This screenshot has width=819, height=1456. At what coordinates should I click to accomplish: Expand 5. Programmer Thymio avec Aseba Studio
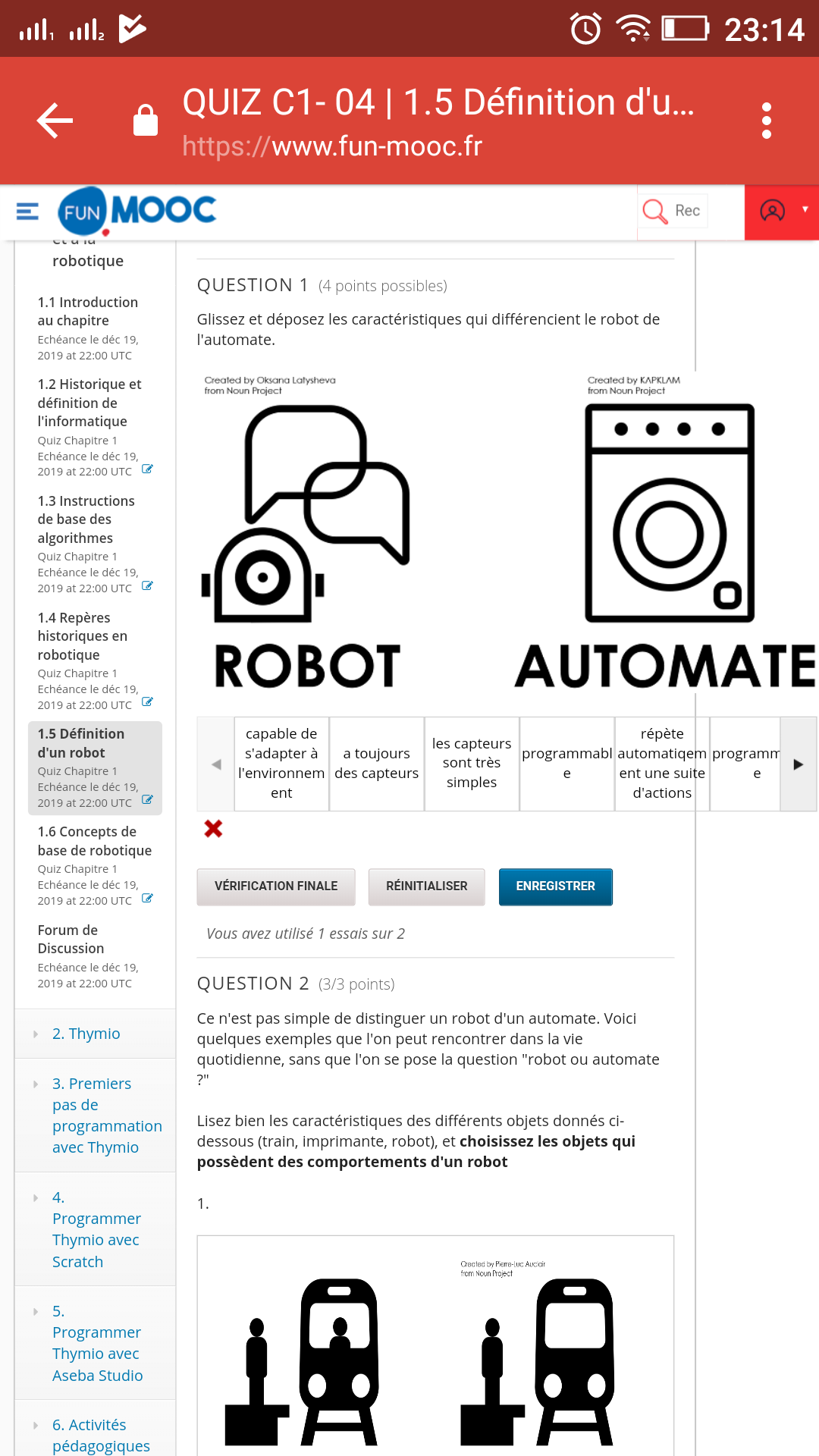[x=97, y=1343]
